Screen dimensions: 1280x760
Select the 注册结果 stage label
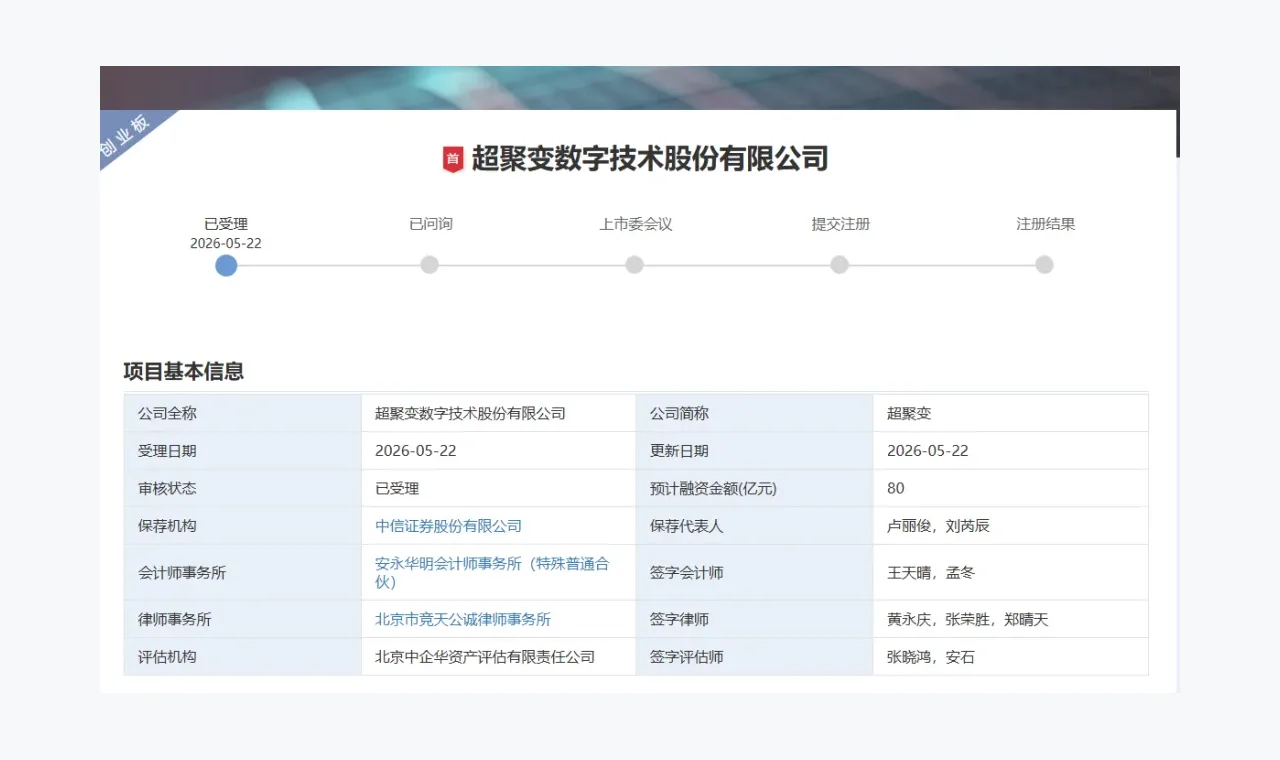1046,224
